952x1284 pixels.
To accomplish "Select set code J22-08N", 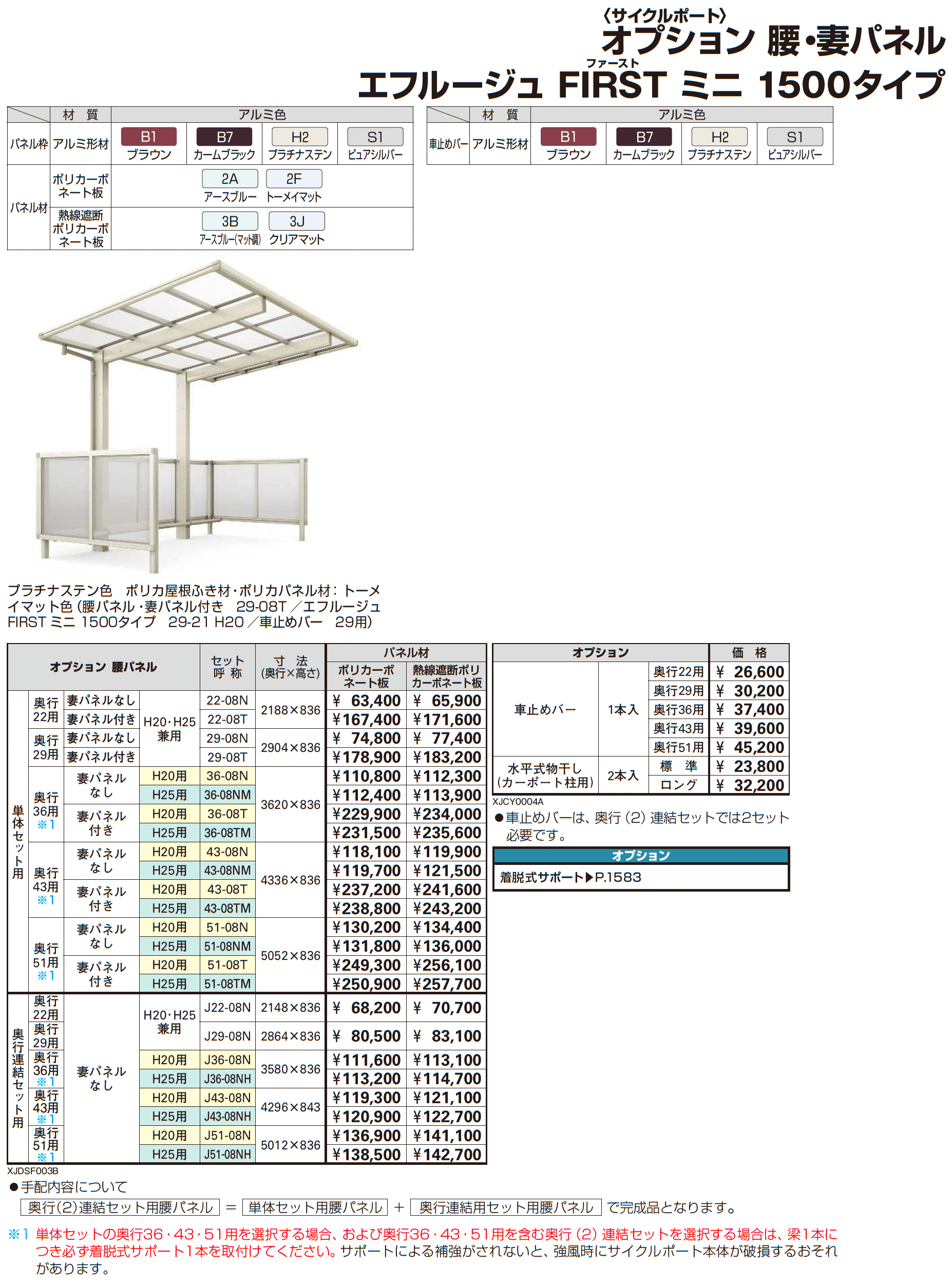I will (x=227, y=1007).
